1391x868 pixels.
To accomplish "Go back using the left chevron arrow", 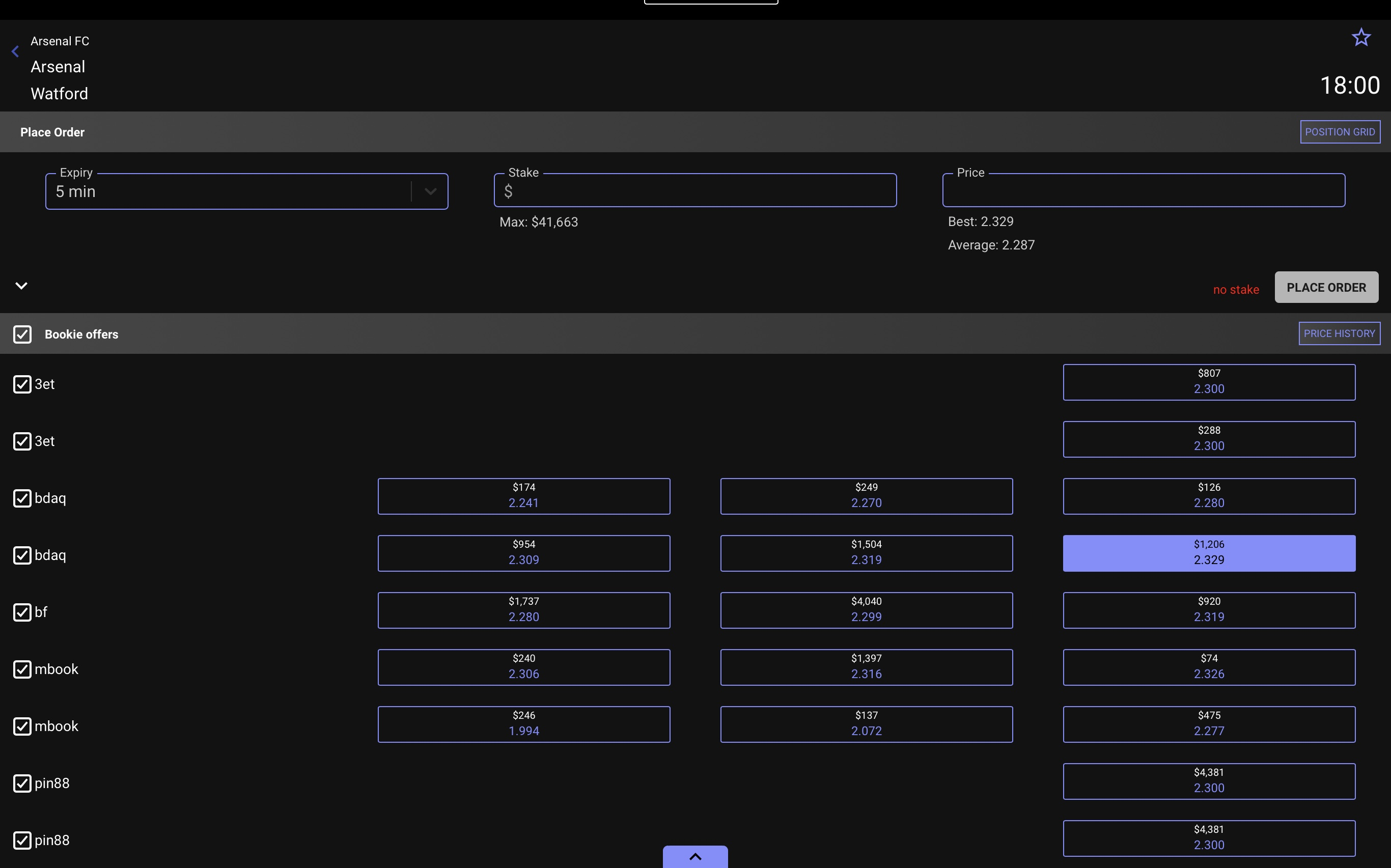I will tap(15, 51).
